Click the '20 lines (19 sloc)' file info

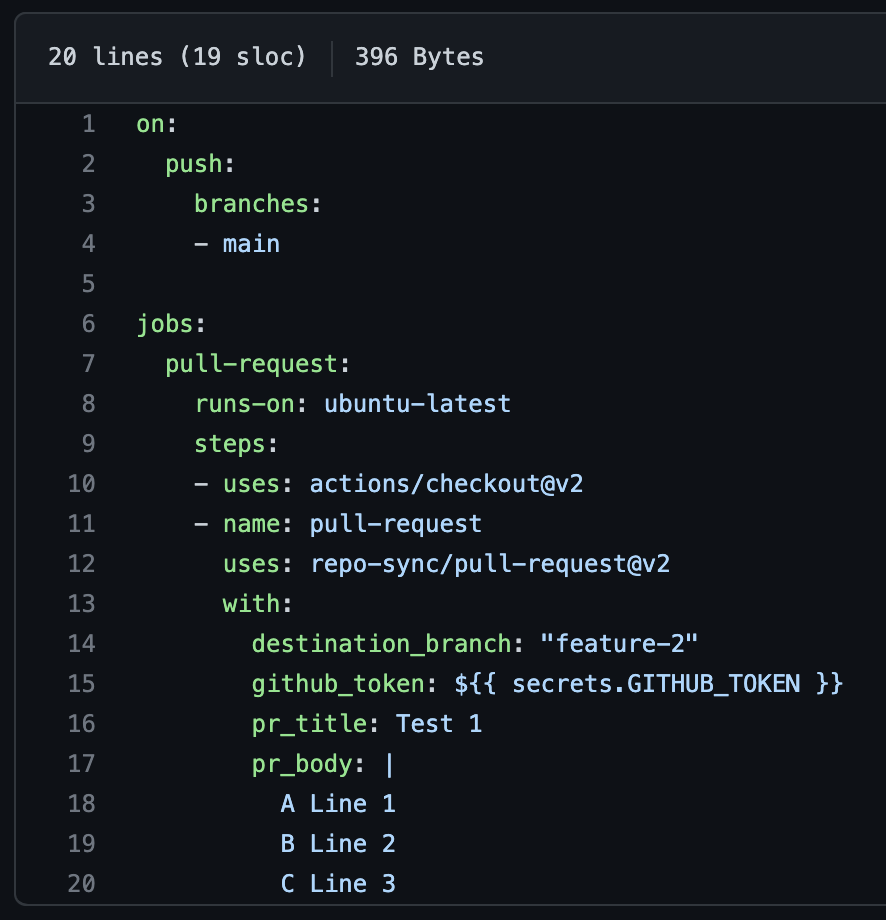point(177,57)
